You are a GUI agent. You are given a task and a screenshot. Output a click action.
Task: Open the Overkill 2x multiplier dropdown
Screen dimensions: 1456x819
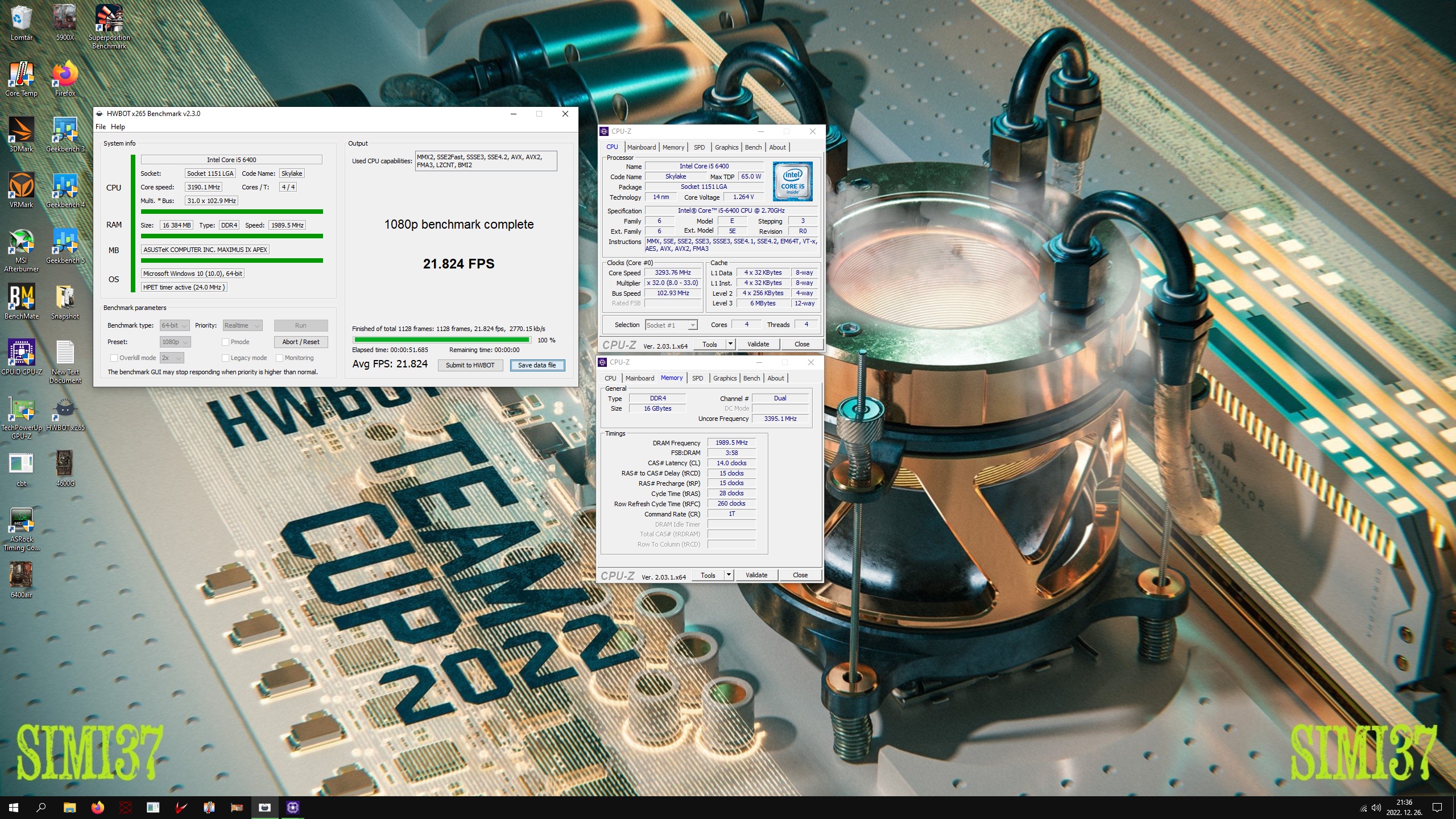pos(172,358)
